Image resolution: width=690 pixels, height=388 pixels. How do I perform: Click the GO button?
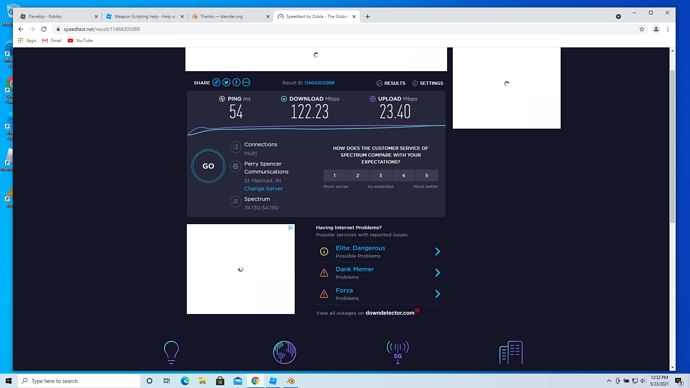(x=208, y=166)
